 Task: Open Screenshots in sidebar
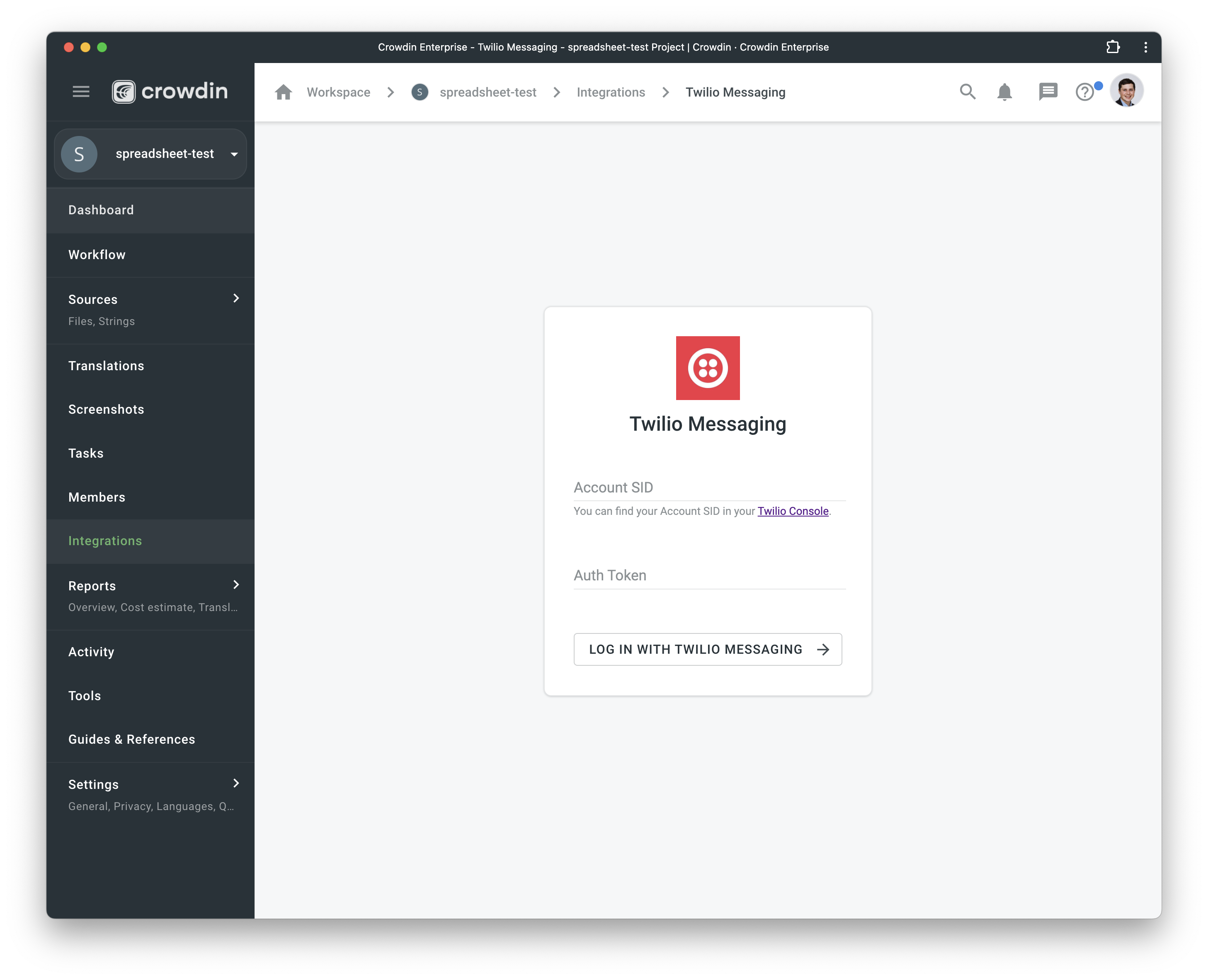[x=150, y=409]
